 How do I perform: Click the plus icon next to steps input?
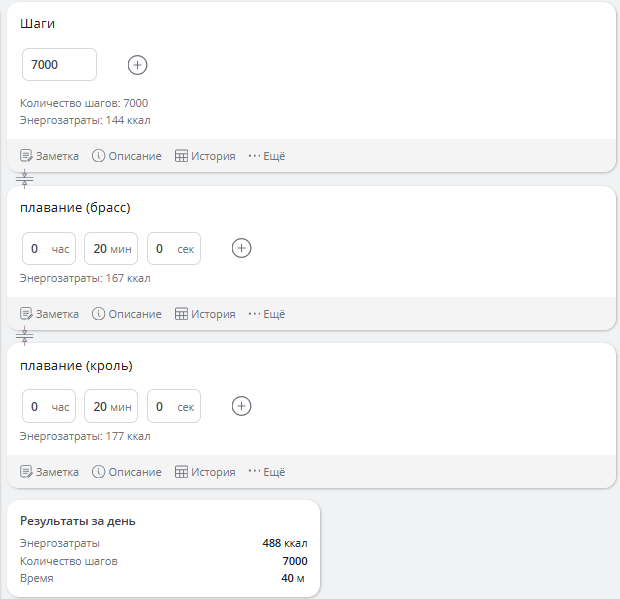(x=138, y=65)
